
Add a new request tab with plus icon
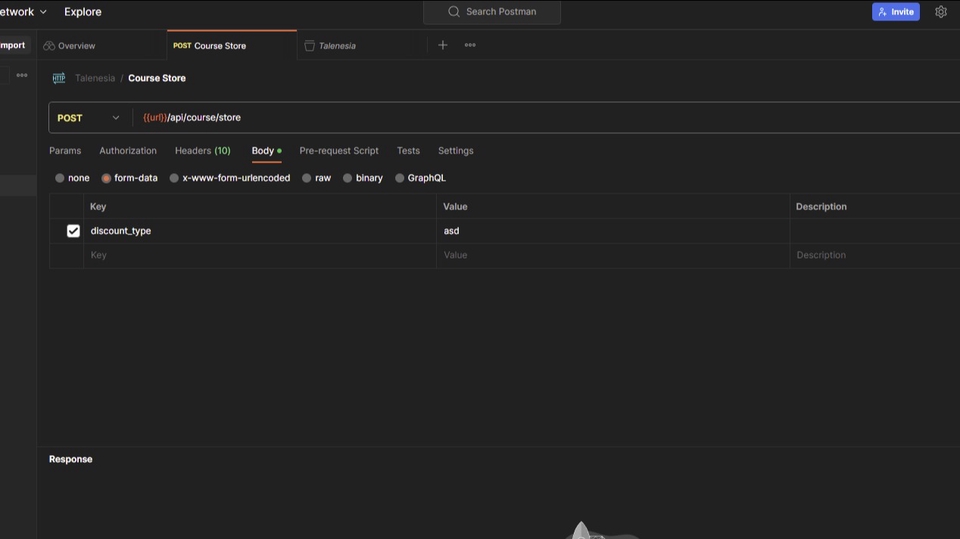(x=443, y=45)
